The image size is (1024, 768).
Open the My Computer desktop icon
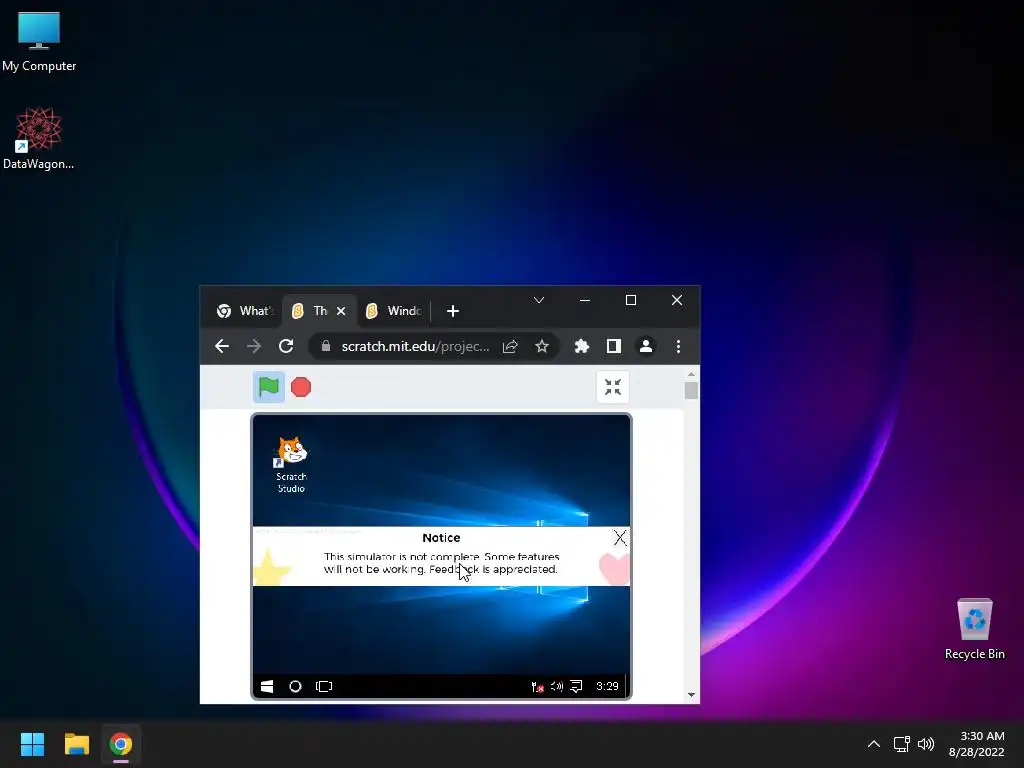(39, 41)
